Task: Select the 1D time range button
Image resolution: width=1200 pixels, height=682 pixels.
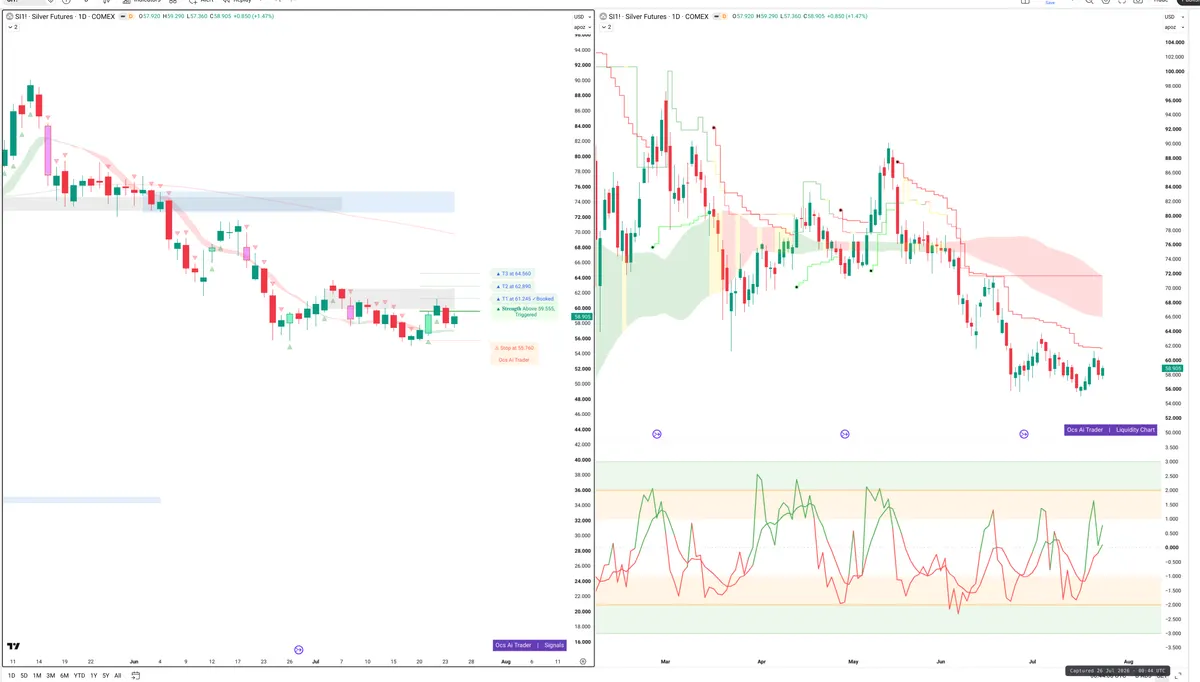Action: (x=11, y=676)
